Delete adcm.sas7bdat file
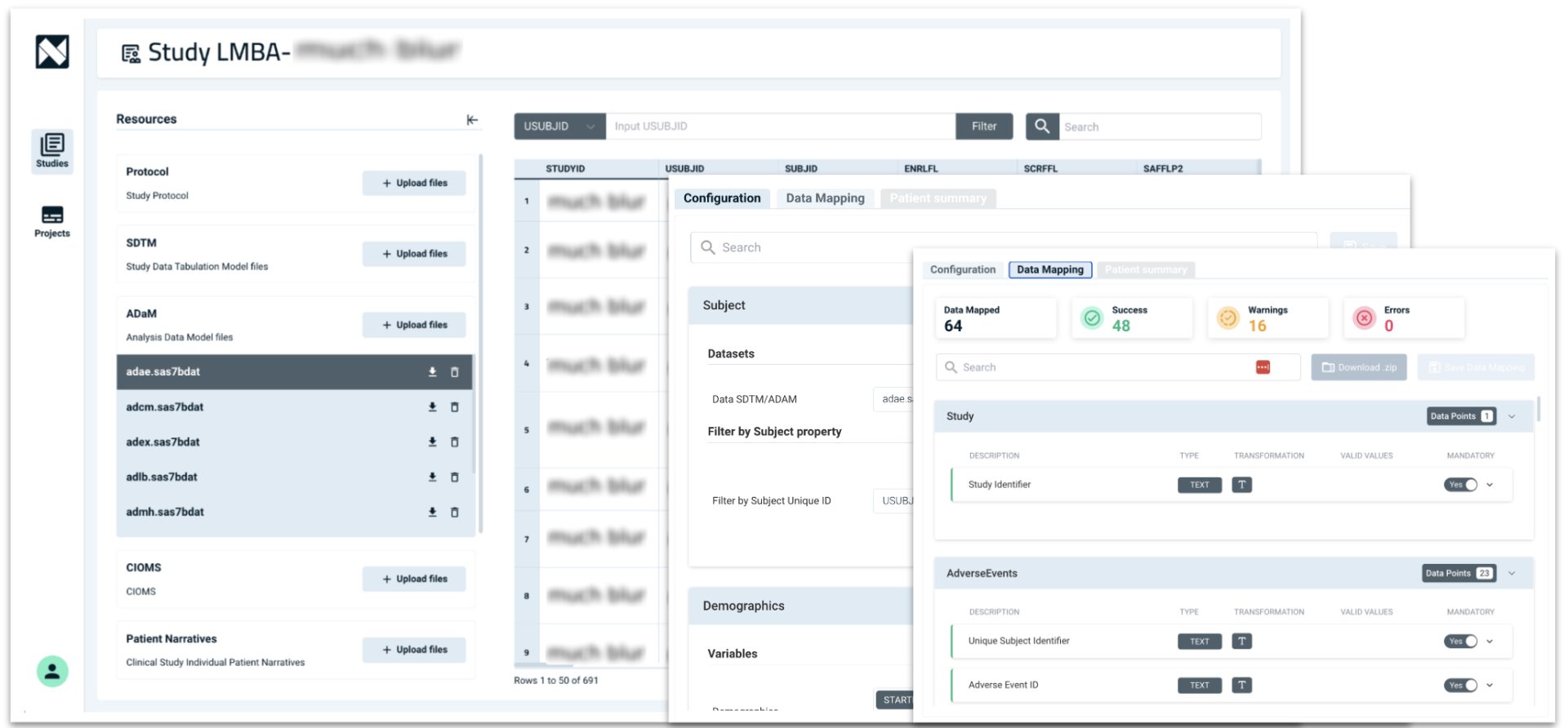Screen dimensions: 1568x728 pos(455,407)
